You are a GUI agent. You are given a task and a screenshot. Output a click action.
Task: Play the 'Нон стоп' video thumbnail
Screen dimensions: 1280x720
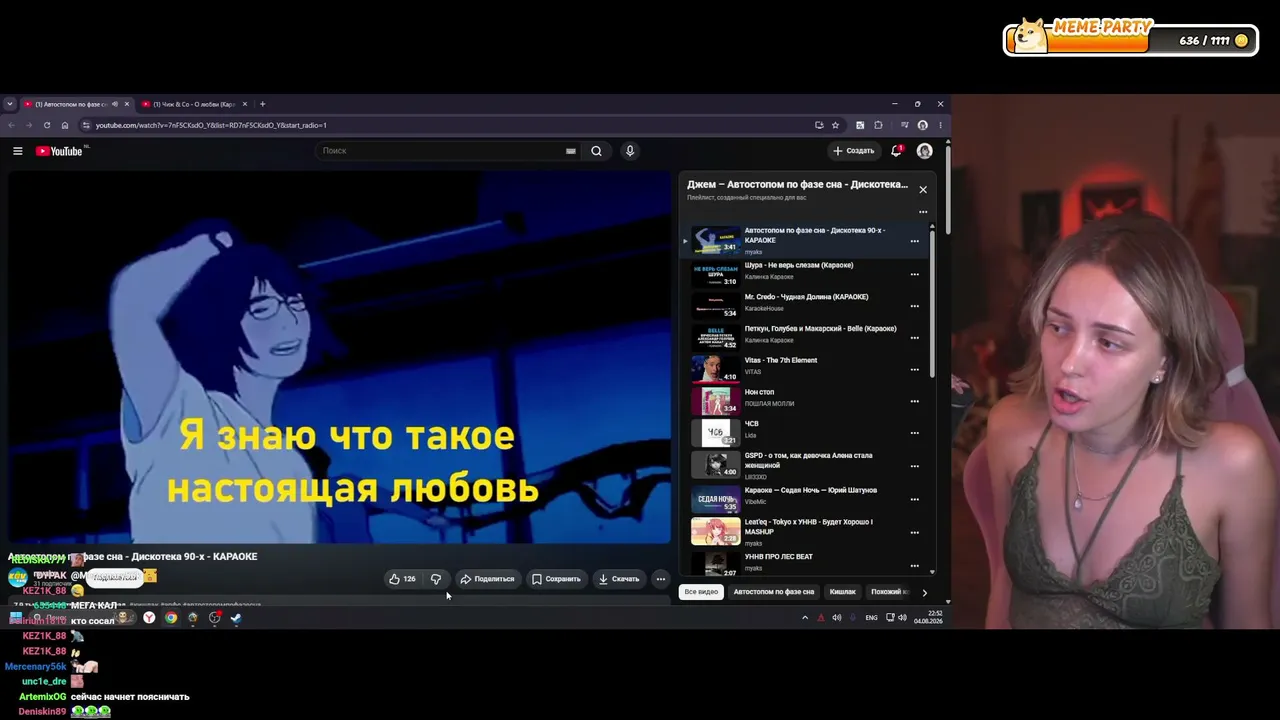(716, 401)
